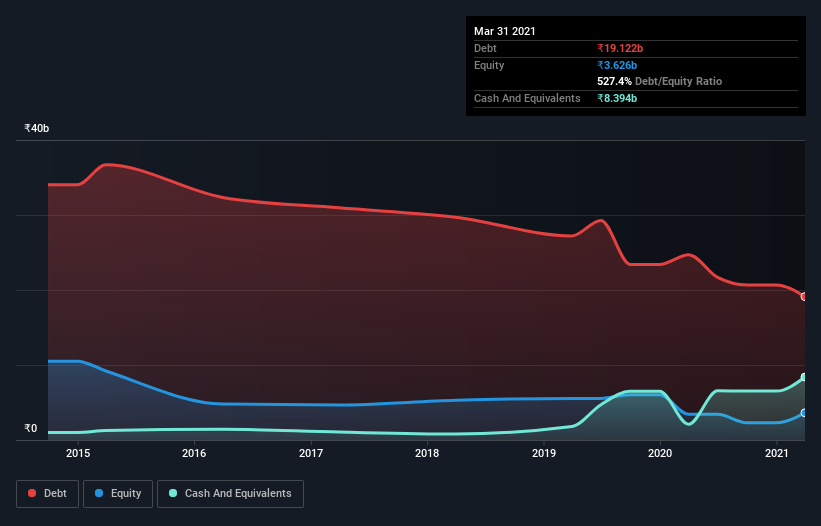
Task: Select the red Debt endpoint marker
Action: pos(804,297)
